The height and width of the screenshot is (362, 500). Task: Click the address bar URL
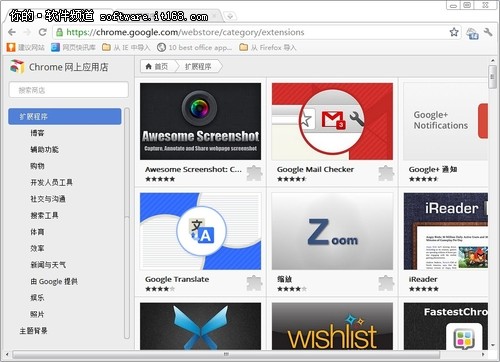point(185,32)
